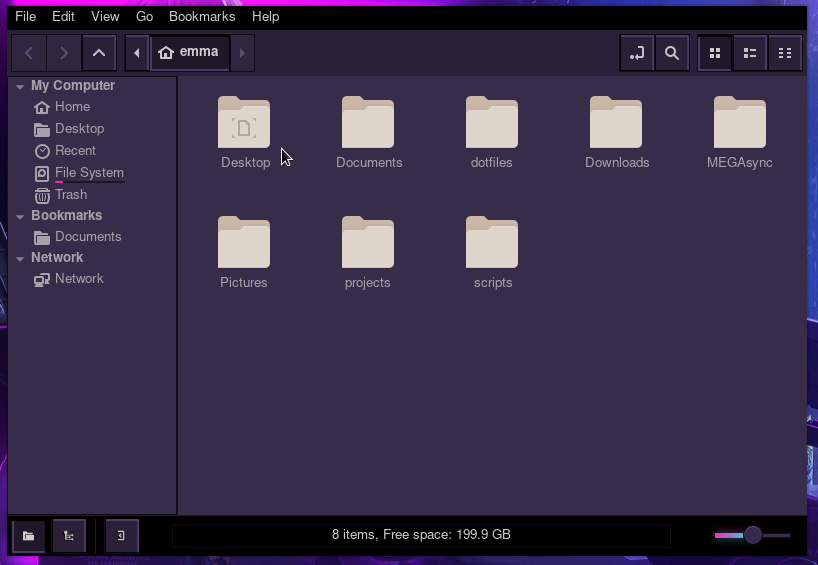The height and width of the screenshot is (565, 818).
Task: Open the Bookmarks menu
Action: pyautogui.click(x=202, y=17)
